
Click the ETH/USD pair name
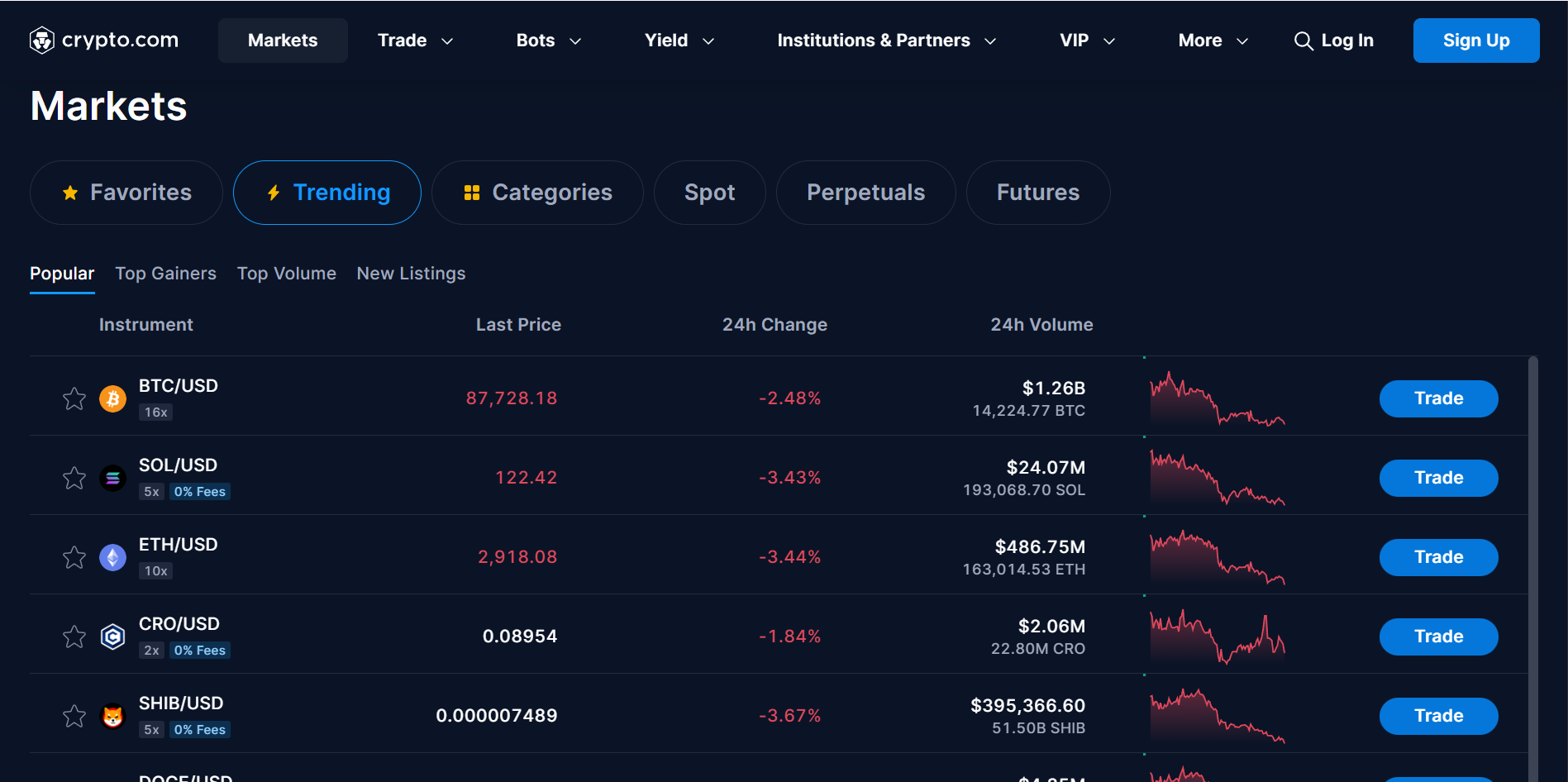(x=179, y=545)
